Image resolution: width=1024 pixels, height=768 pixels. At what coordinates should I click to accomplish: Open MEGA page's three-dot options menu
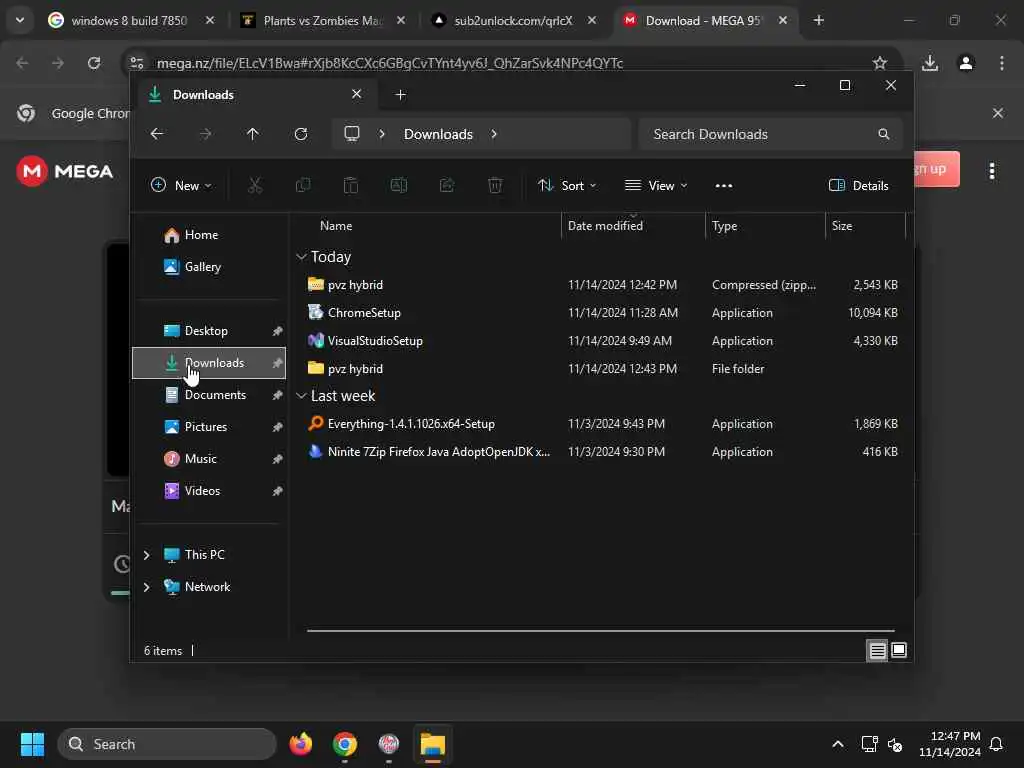coord(992,171)
